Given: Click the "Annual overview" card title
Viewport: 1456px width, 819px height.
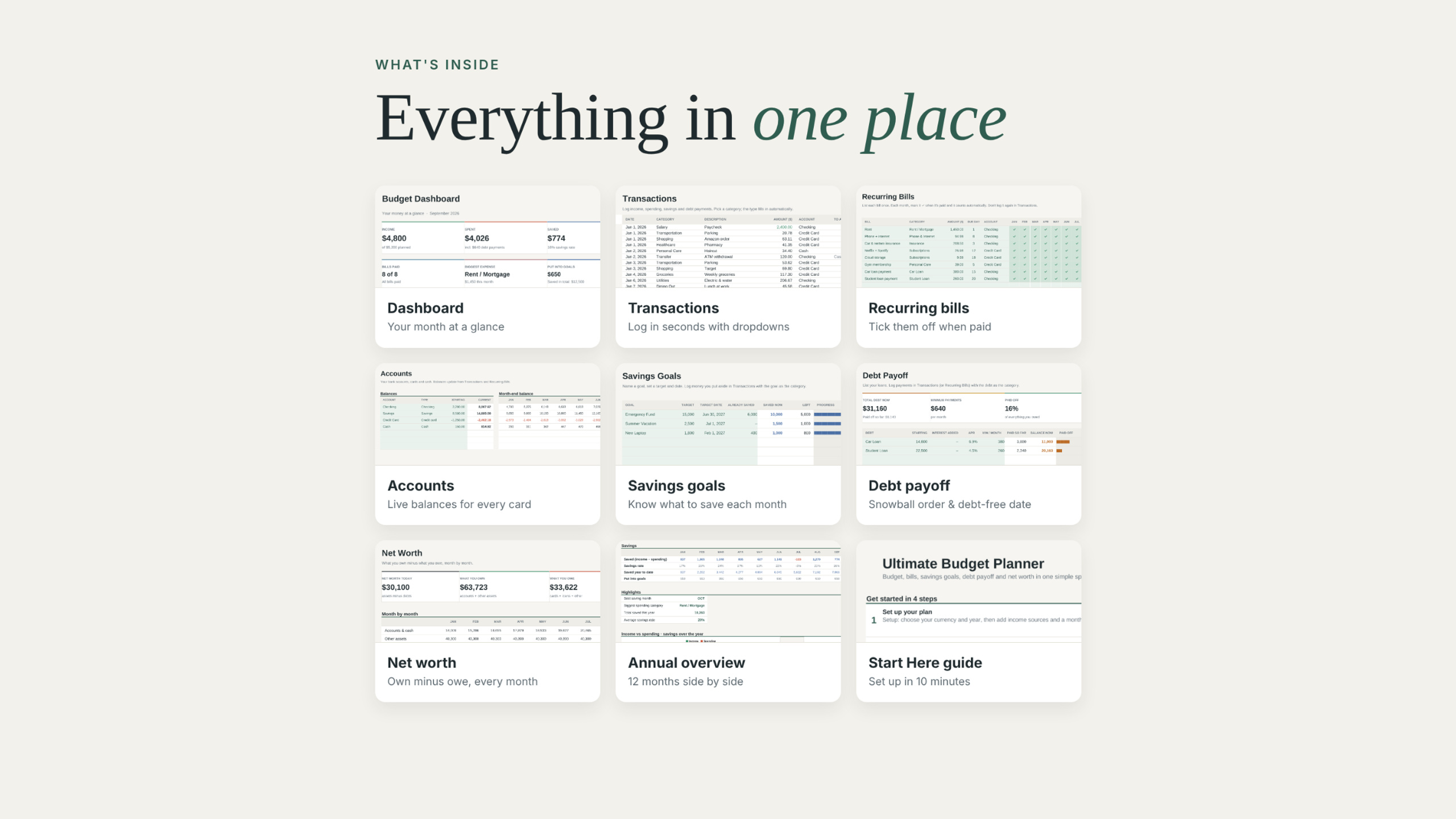Looking at the screenshot, I should click(x=686, y=663).
